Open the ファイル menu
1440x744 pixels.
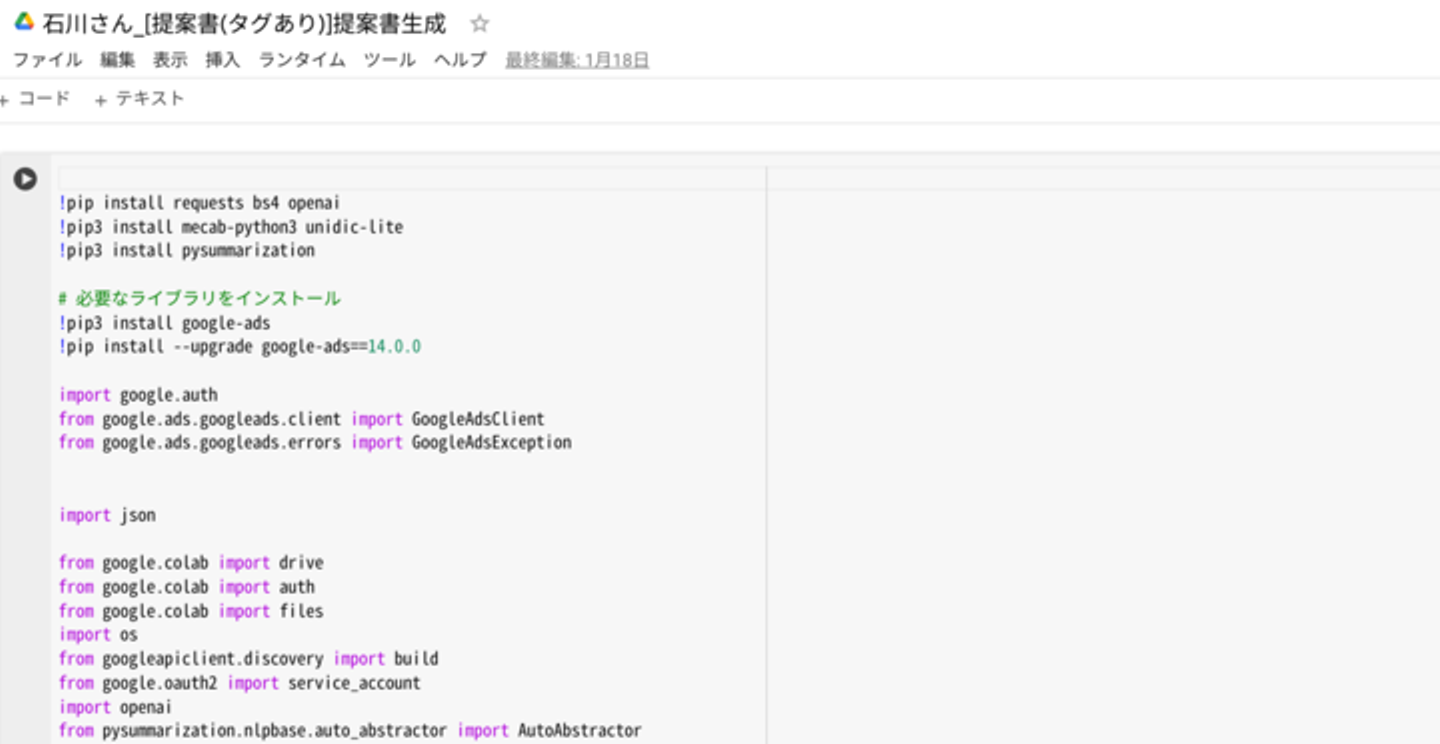[47, 60]
